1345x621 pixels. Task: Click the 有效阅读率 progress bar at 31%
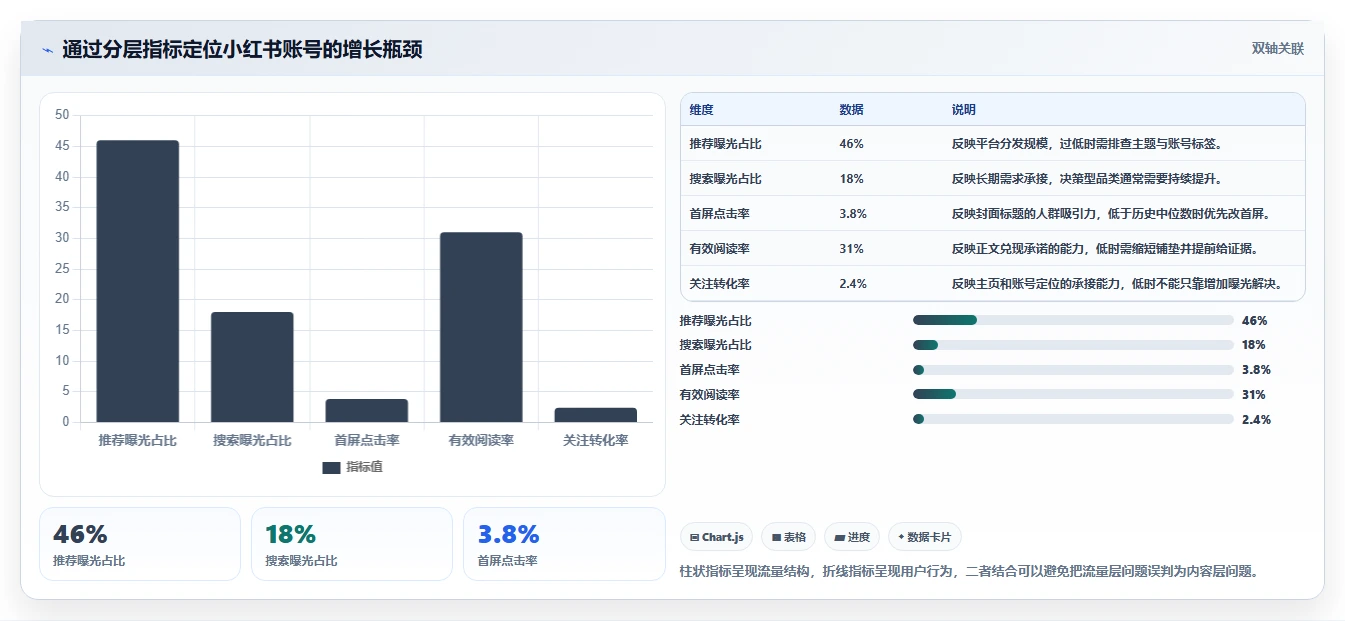[x=1073, y=395]
